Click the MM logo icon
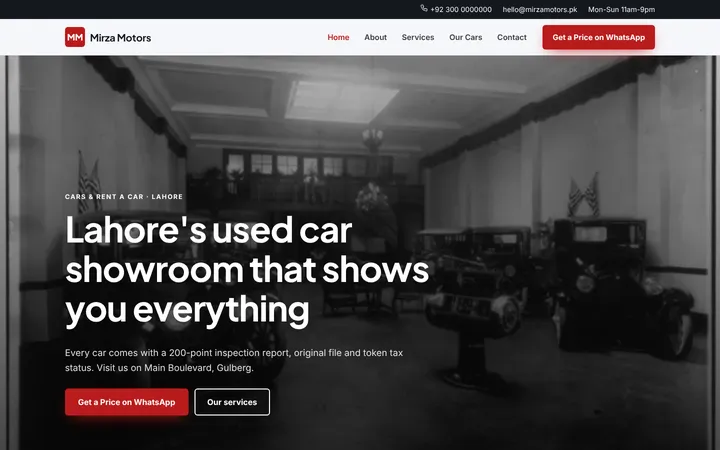The height and width of the screenshot is (450, 720). 75,37
